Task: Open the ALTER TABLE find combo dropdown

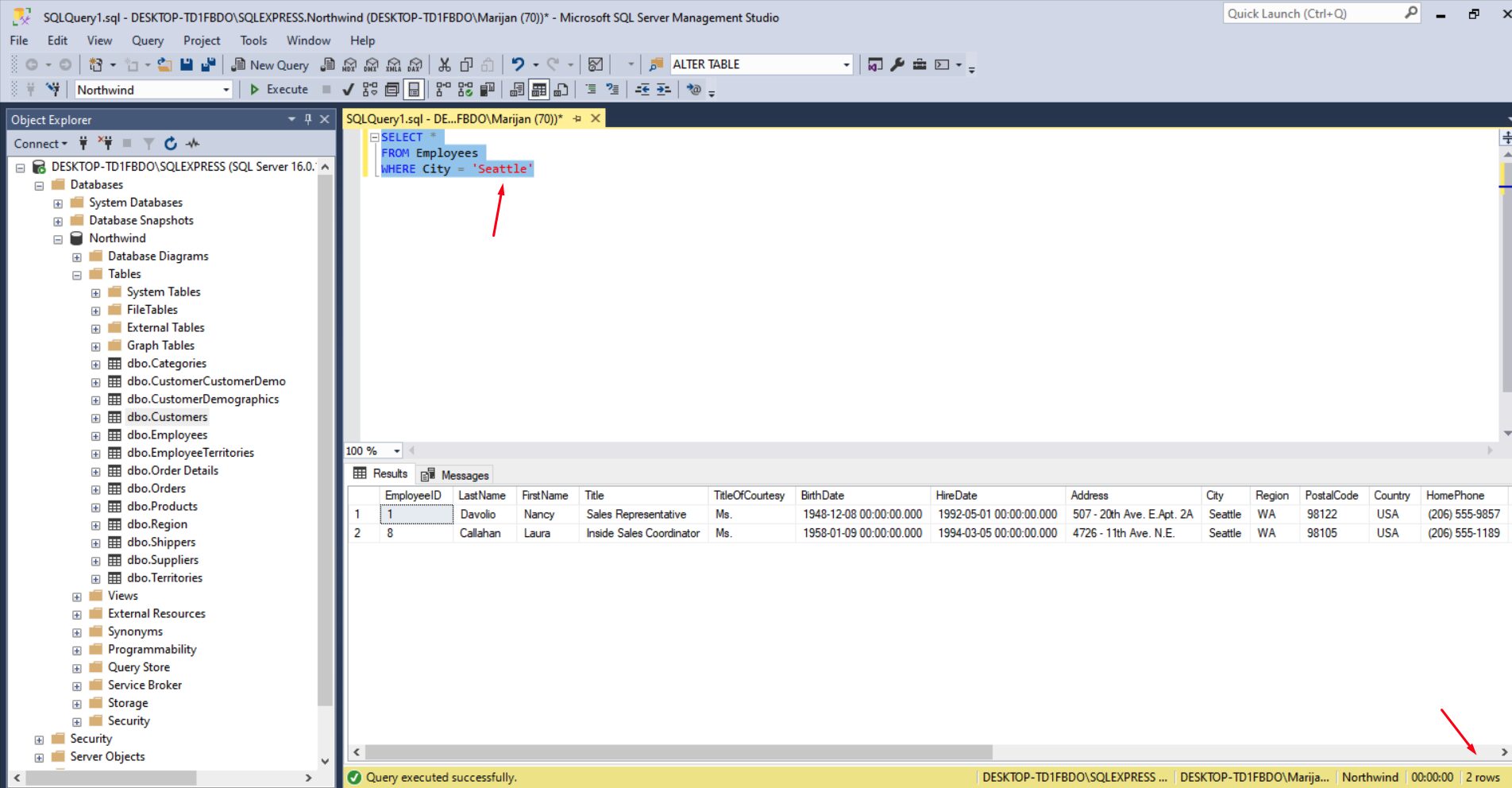Action: (847, 64)
